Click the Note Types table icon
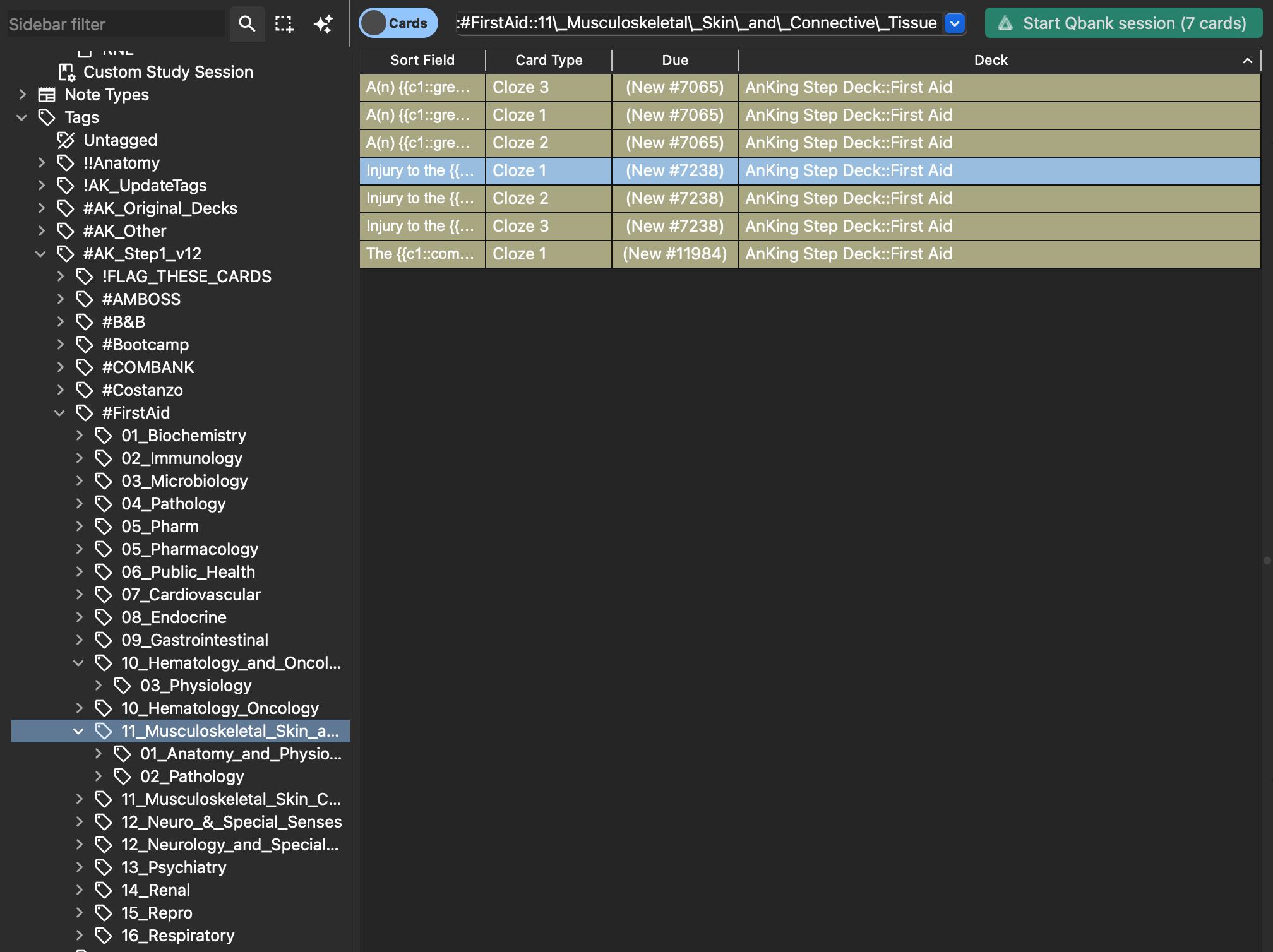This screenshot has width=1273, height=952. [x=47, y=95]
